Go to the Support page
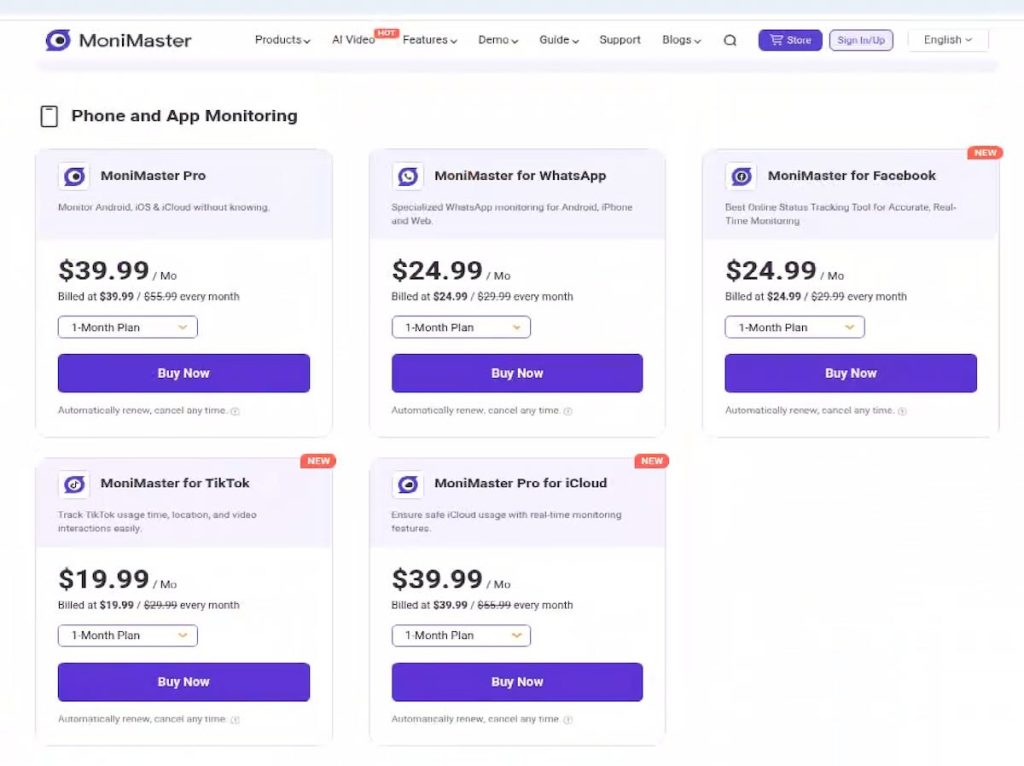Viewport: 1024px width, 766px height. [x=620, y=40]
